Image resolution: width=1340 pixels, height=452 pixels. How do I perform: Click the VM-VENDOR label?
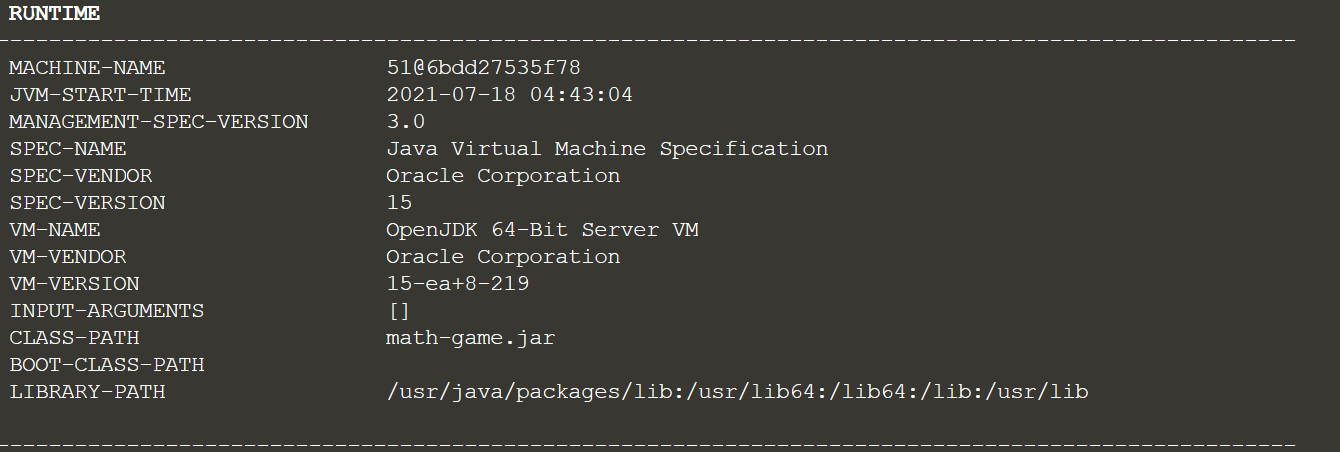(x=68, y=257)
